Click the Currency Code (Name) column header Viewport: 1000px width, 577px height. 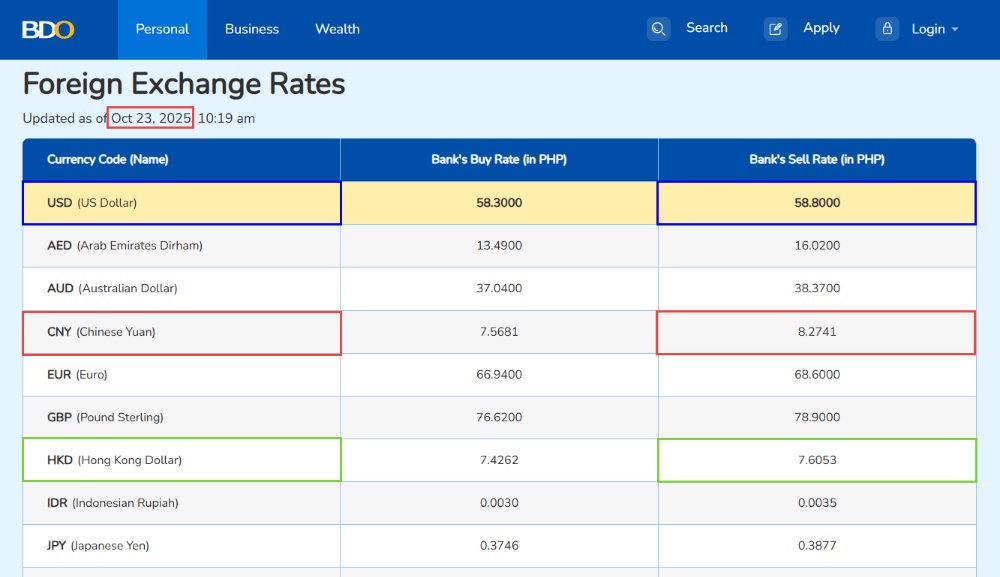[107, 160]
